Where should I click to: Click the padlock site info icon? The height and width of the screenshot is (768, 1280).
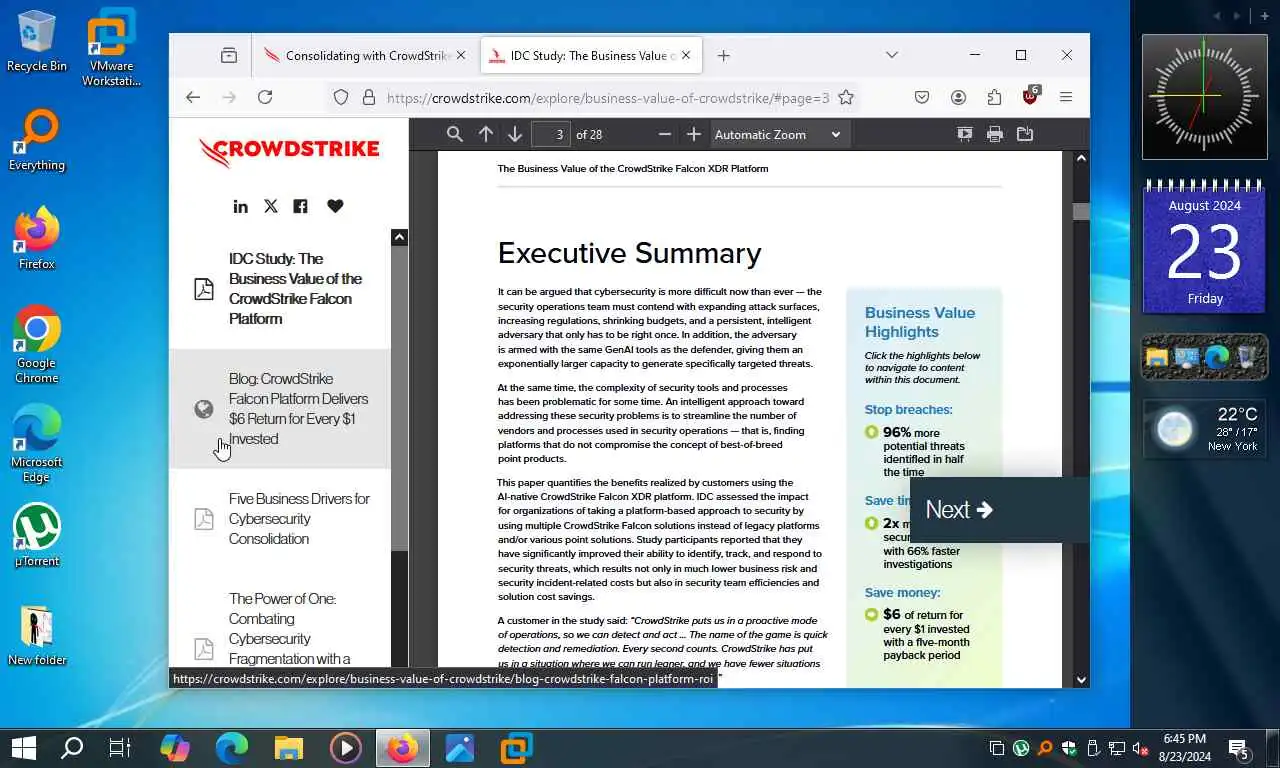point(369,97)
